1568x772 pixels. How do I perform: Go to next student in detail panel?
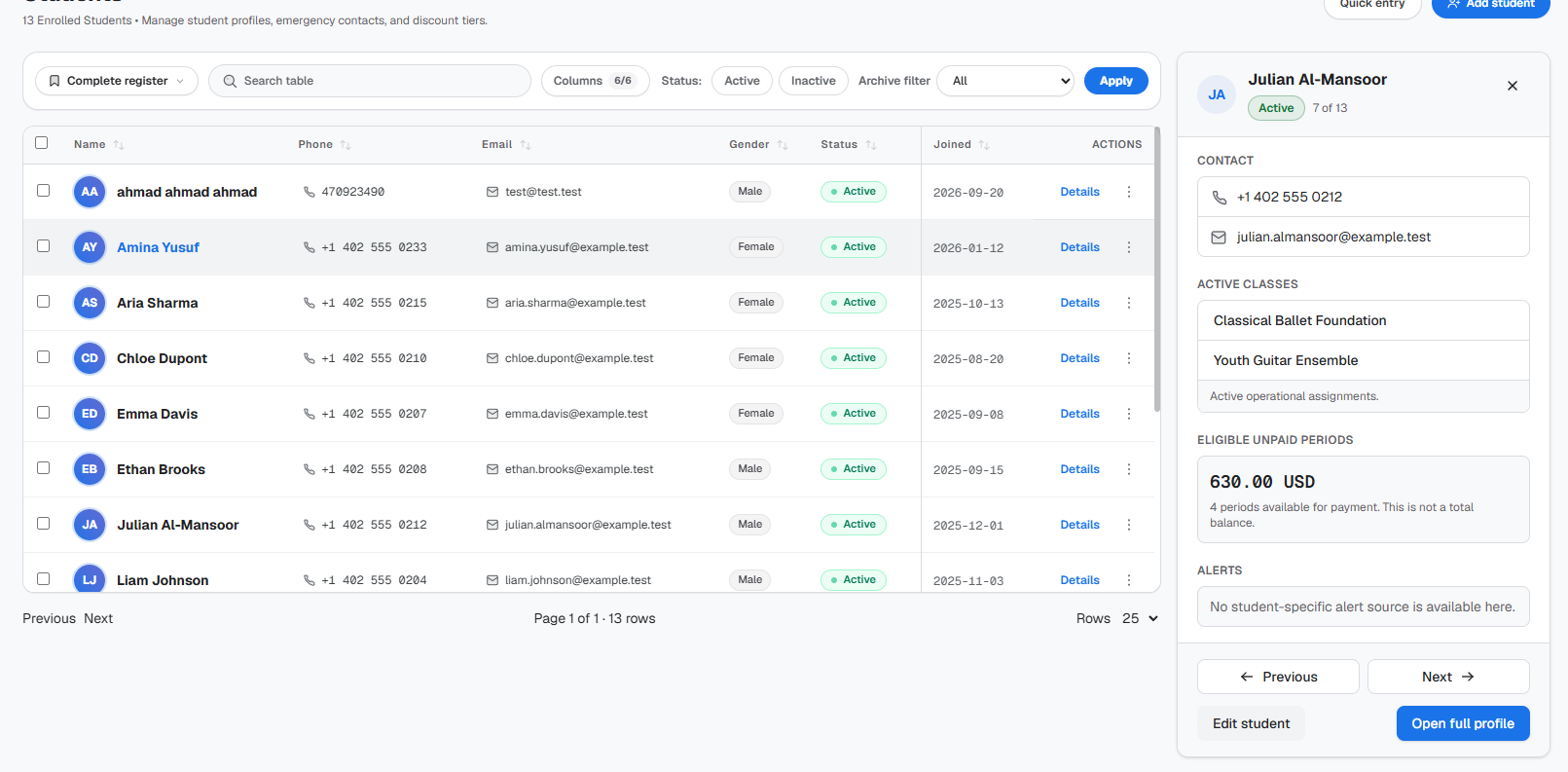1448,677
